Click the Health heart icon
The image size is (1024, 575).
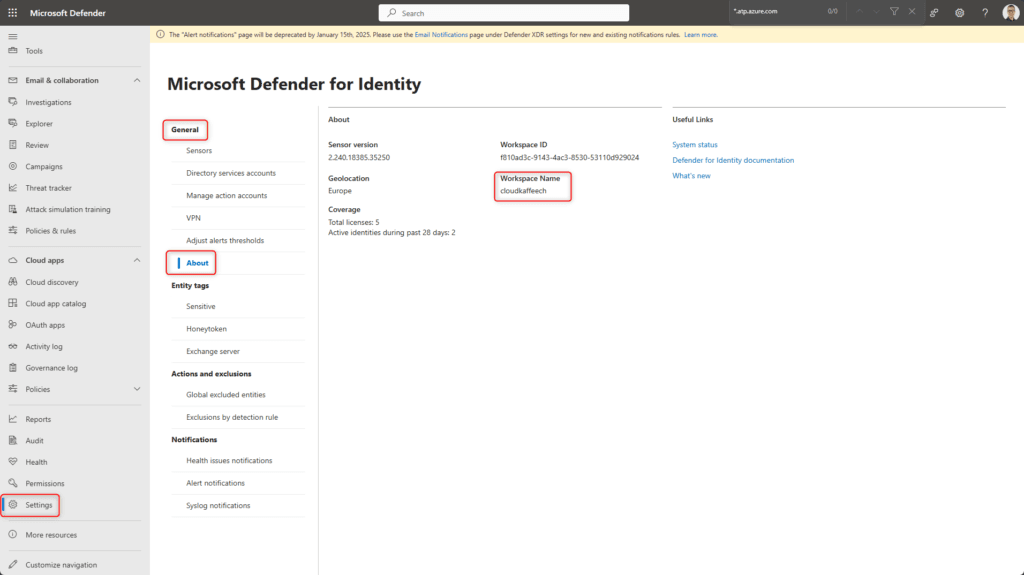point(13,461)
